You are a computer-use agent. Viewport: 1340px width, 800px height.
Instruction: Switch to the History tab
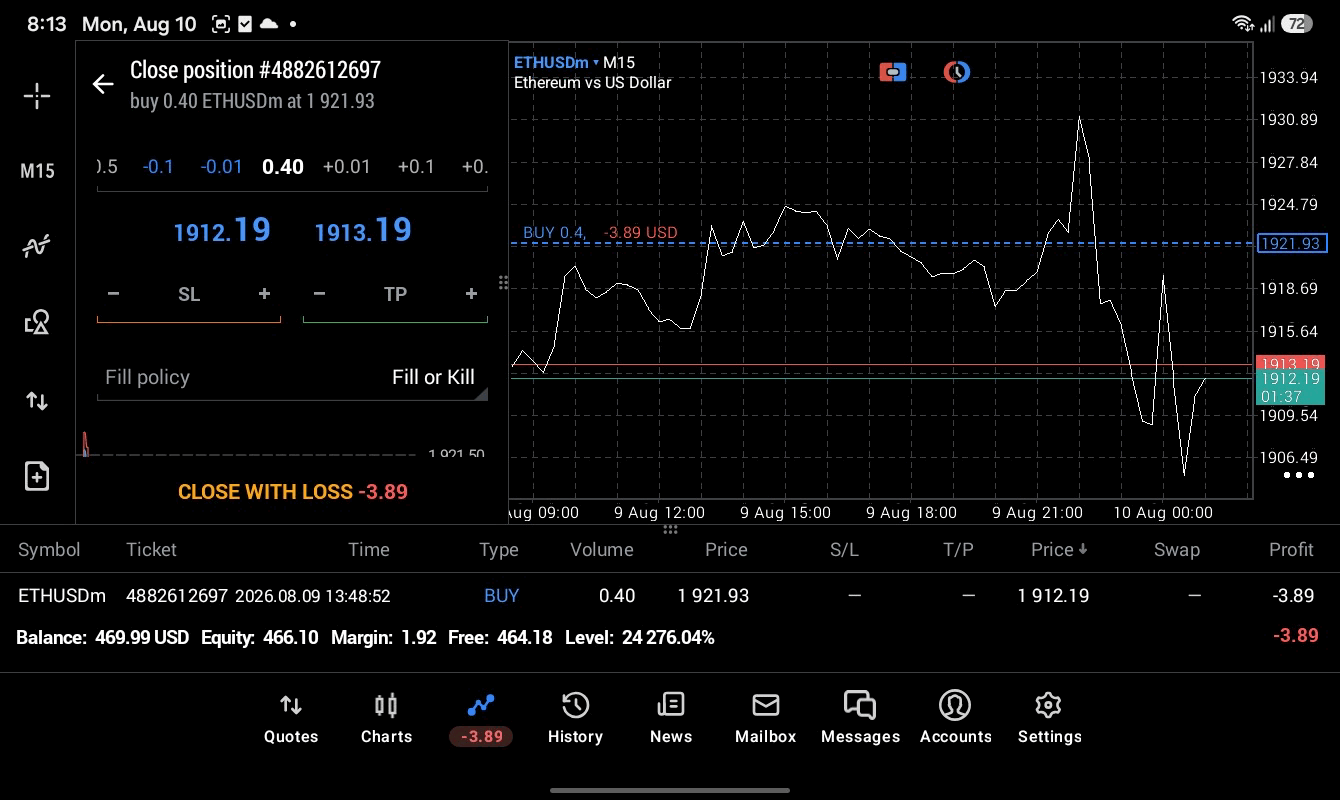pos(575,719)
